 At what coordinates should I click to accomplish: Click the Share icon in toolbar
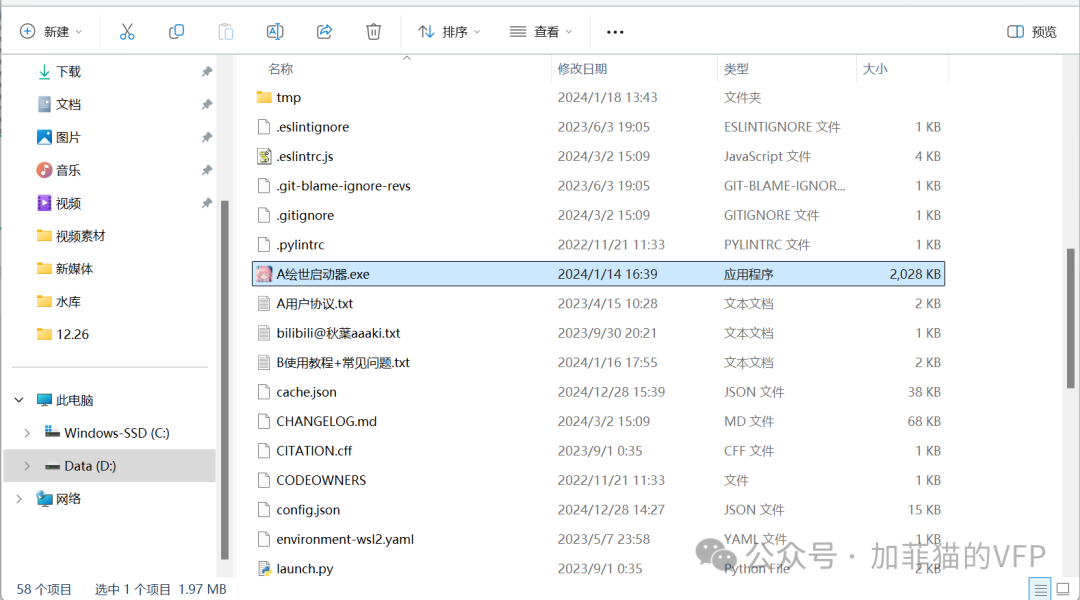[324, 32]
